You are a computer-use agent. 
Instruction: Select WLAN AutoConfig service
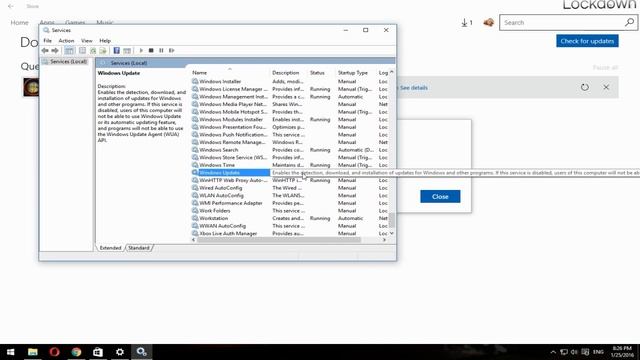coord(290,196)
